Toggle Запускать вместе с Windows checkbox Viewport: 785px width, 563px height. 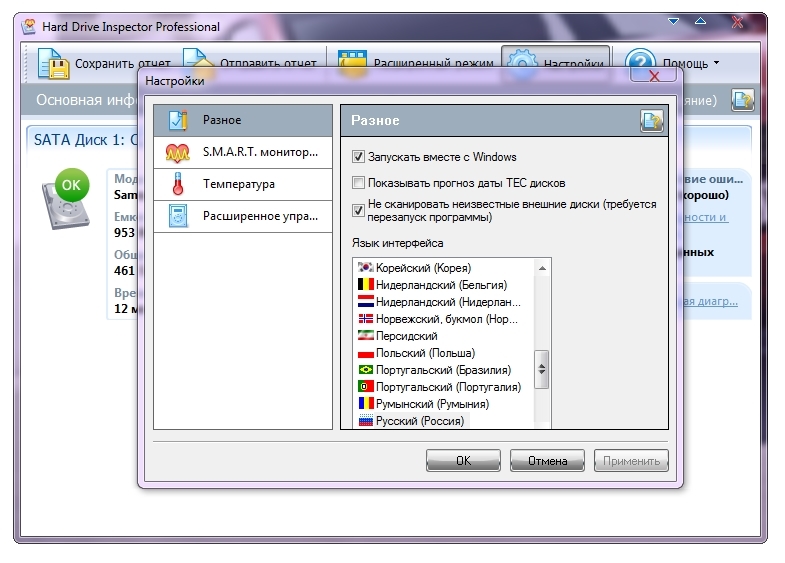[x=359, y=157]
